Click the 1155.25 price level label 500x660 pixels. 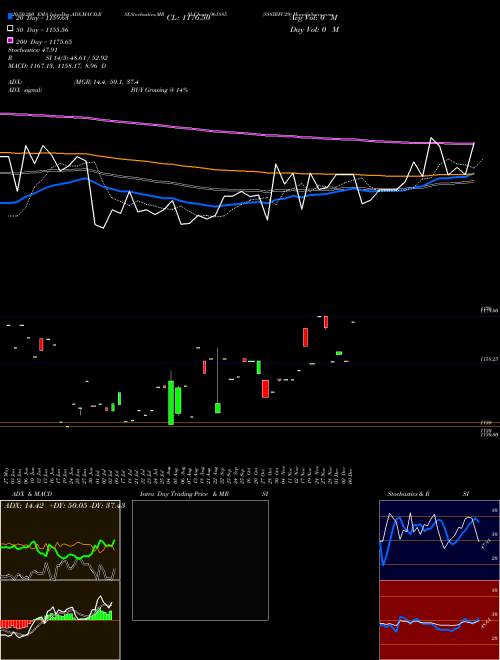tap(489, 359)
